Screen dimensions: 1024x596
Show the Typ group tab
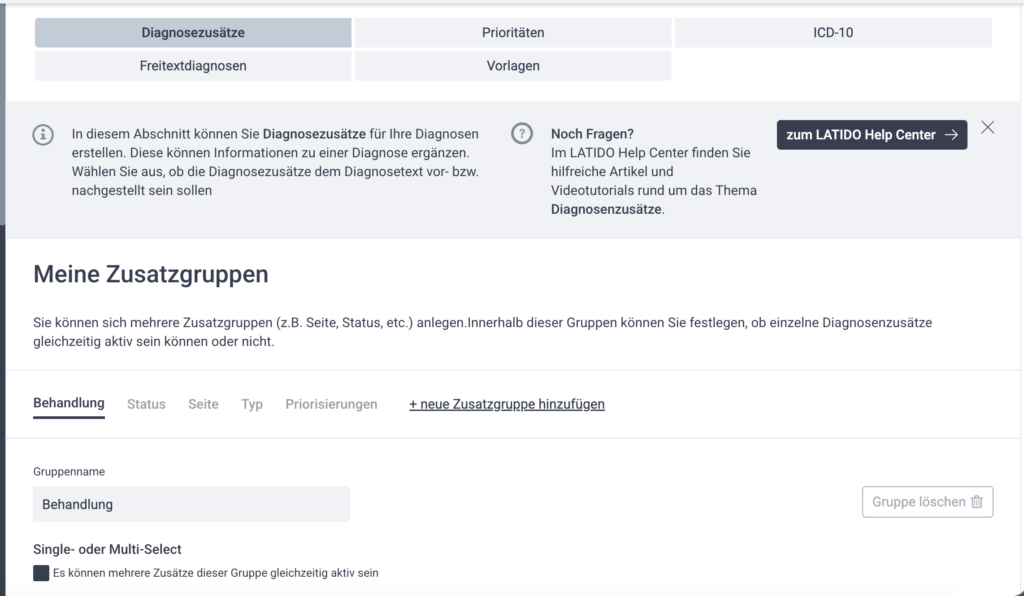[x=252, y=404]
